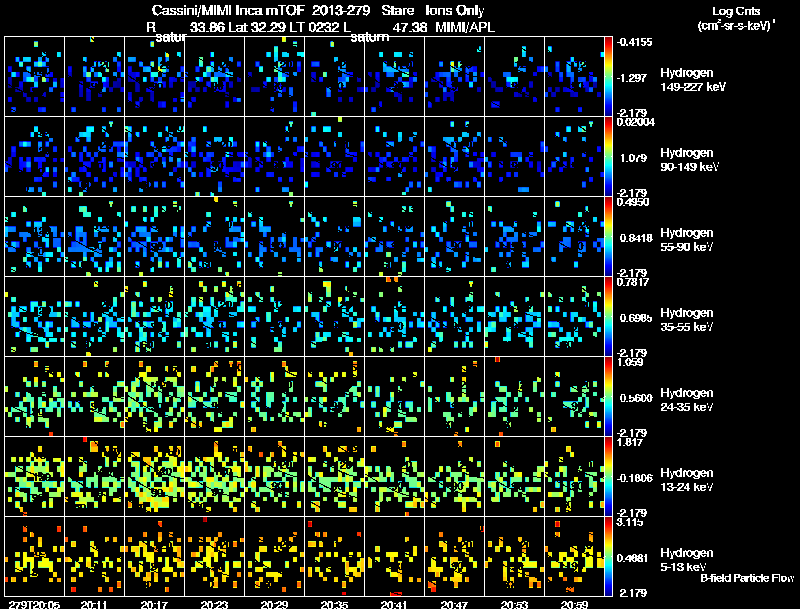Image resolution: width=800 pixels, height=609 pixels.
Task: Select the 90-149 keV image panel at 20:47
Action: pyautogui.click(x=455, y=157)
